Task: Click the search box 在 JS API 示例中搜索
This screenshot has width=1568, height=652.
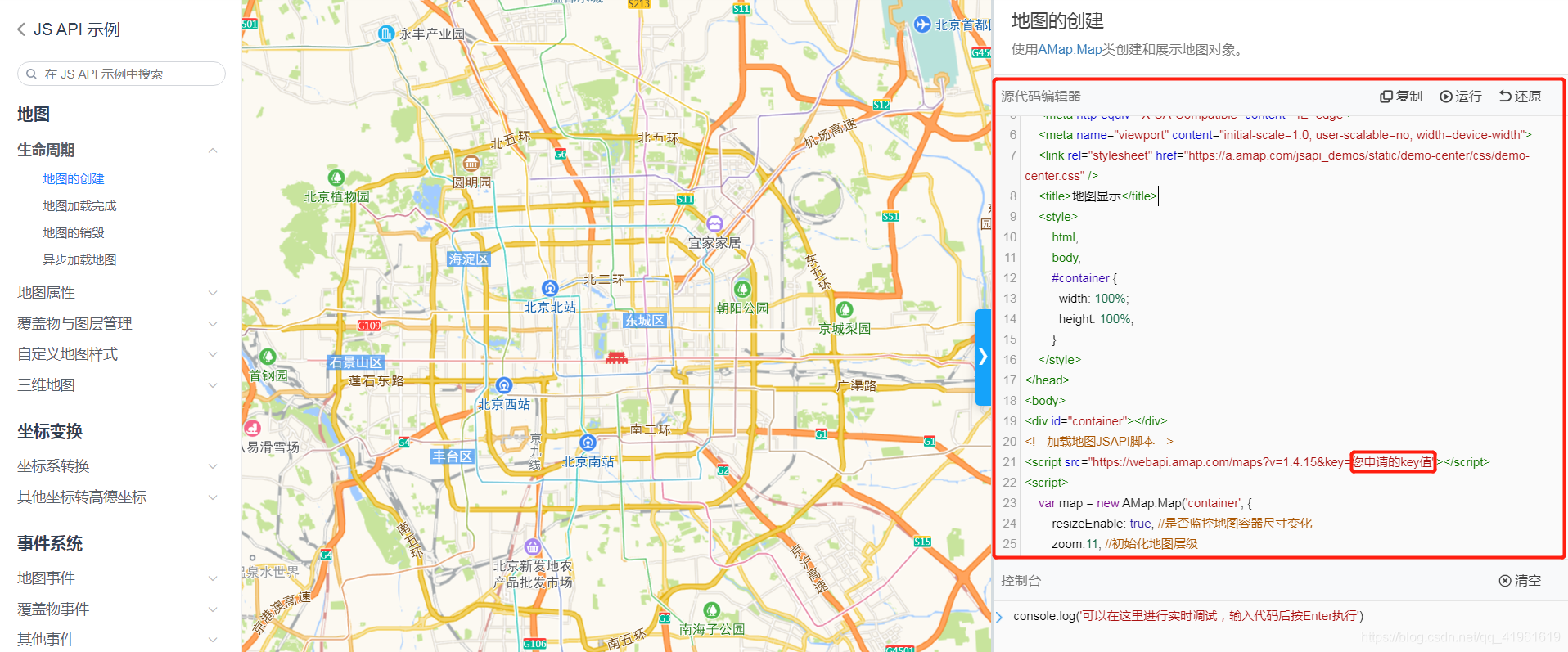Action: click(x=121, y=74)
